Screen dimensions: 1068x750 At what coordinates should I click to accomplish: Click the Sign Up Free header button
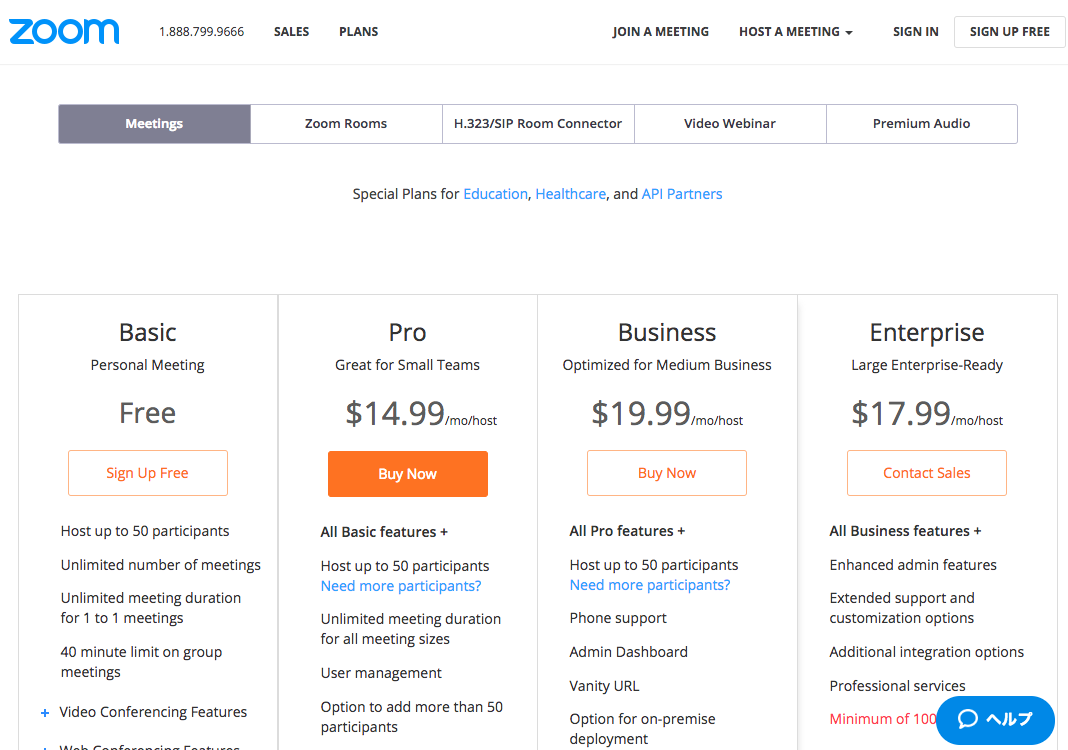(1009, 31)
